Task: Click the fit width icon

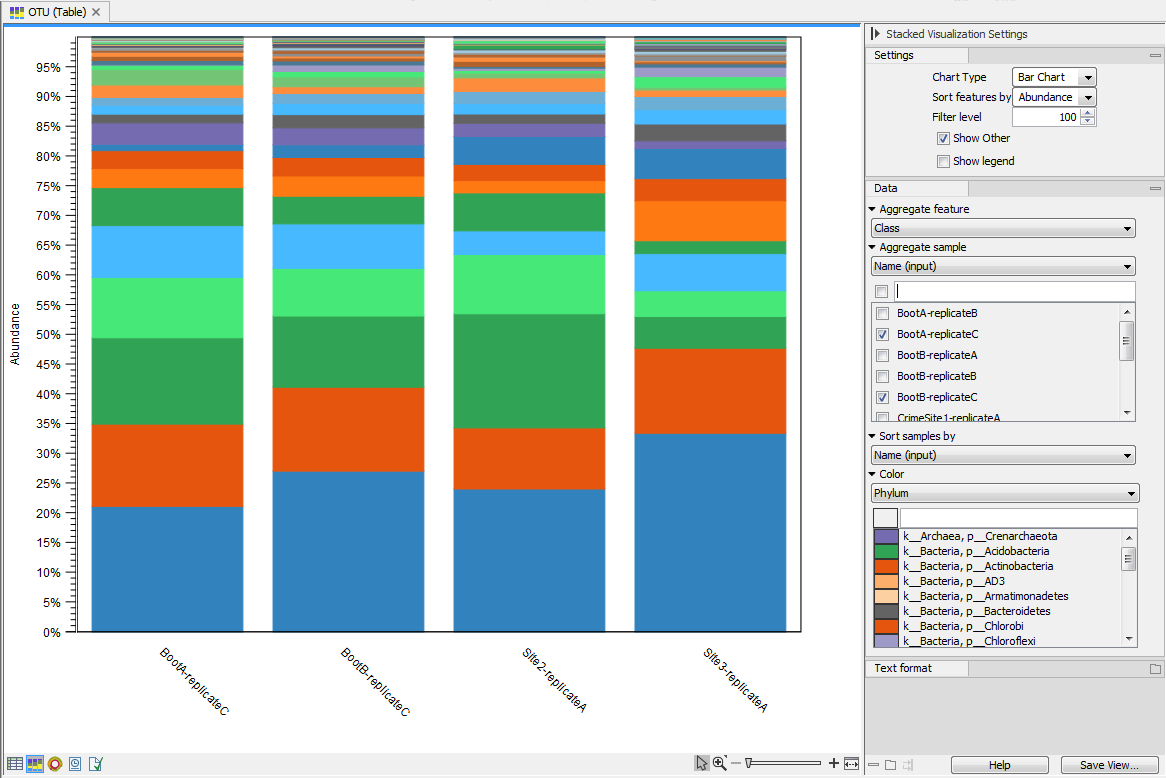Action: [851, 764]
